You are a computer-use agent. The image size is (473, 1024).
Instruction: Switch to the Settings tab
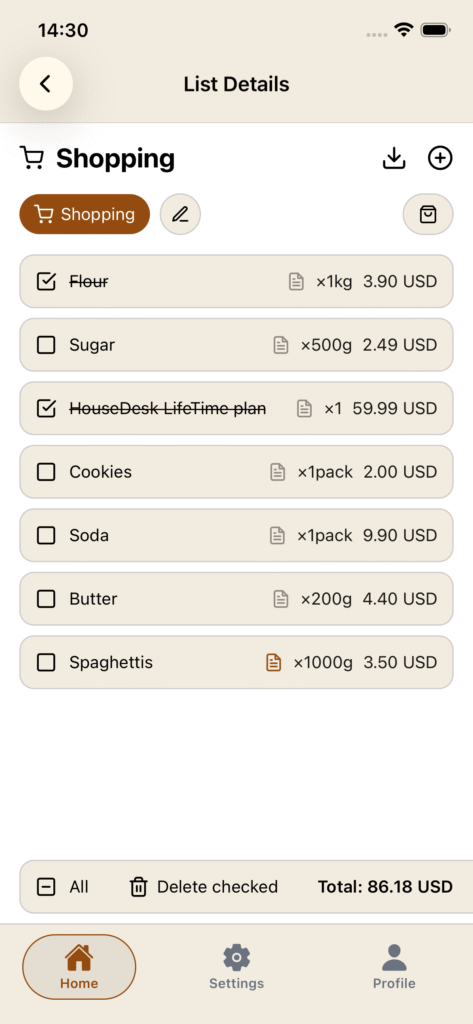(236, 967)
